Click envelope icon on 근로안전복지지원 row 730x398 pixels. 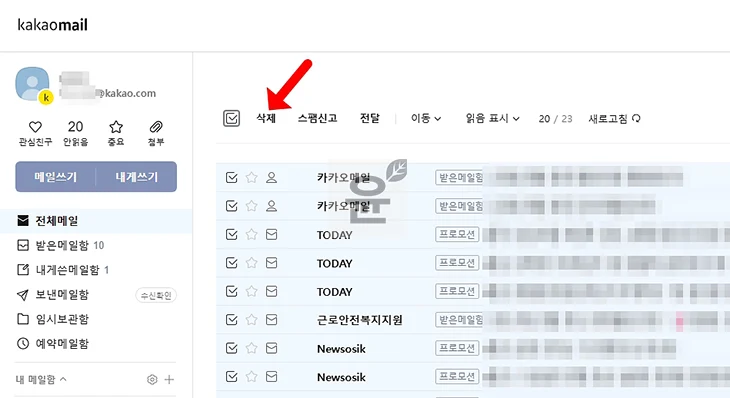[271, 319]
